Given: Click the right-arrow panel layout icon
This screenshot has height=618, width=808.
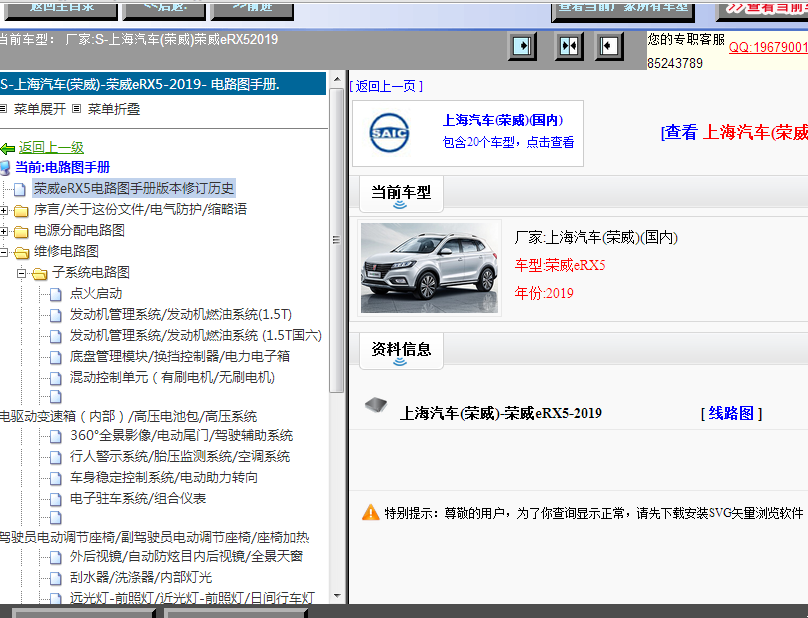Looking at the screenshot, I should (x=522, y=46).
